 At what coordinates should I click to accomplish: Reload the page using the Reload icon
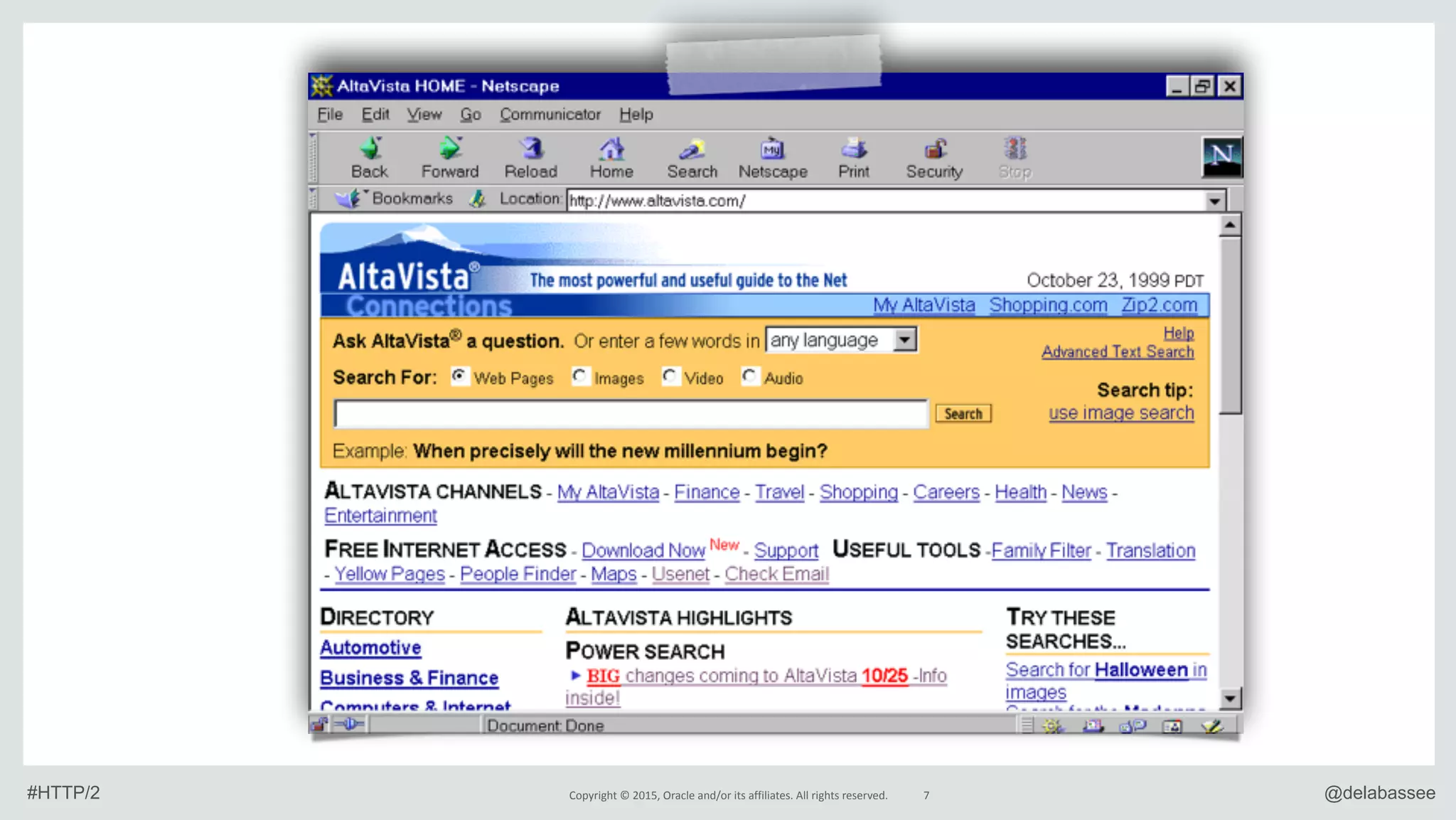(x=531, y=149)
